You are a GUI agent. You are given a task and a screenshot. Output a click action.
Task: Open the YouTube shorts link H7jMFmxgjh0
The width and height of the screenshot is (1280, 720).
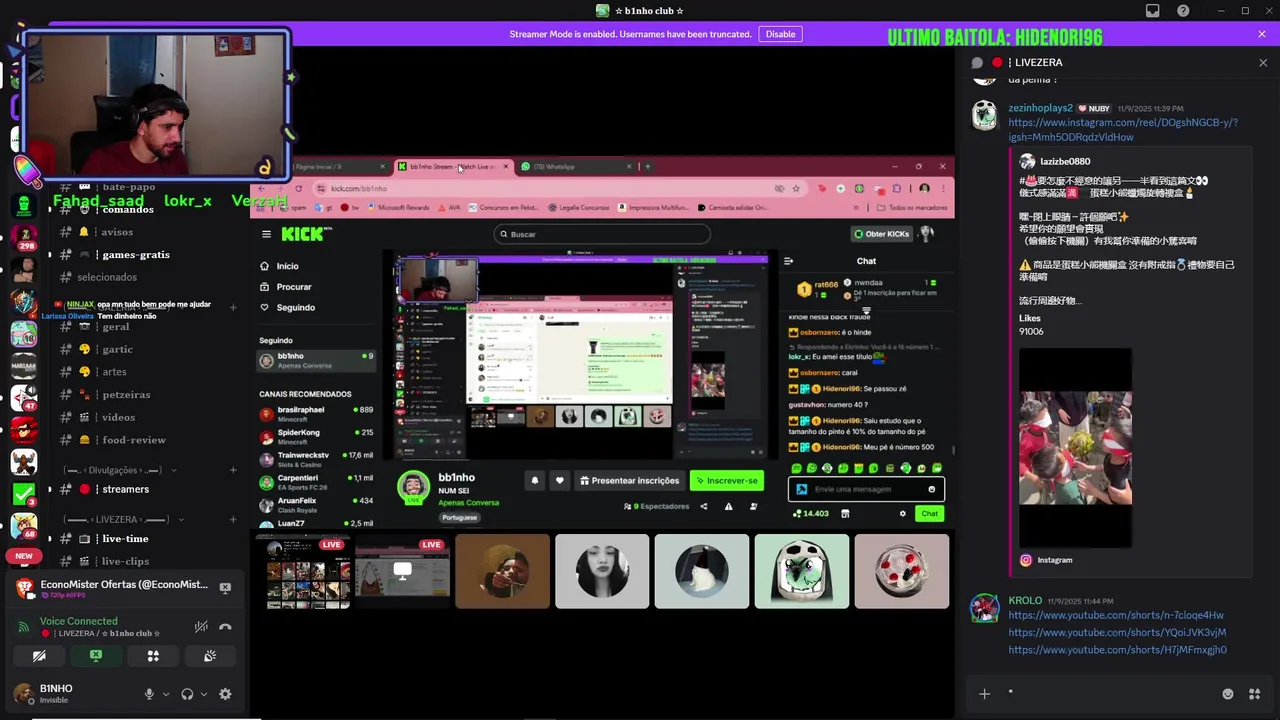tap(1117, 650)
